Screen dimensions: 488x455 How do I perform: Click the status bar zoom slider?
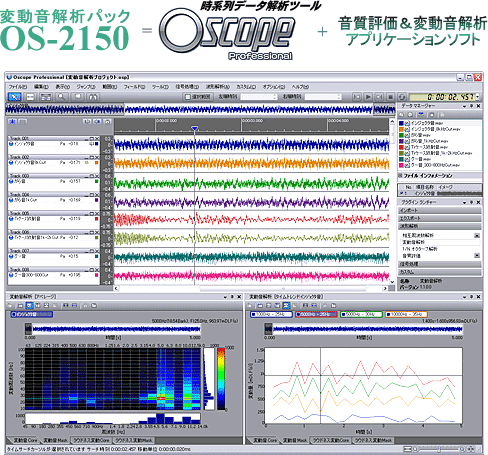[439, 449]
